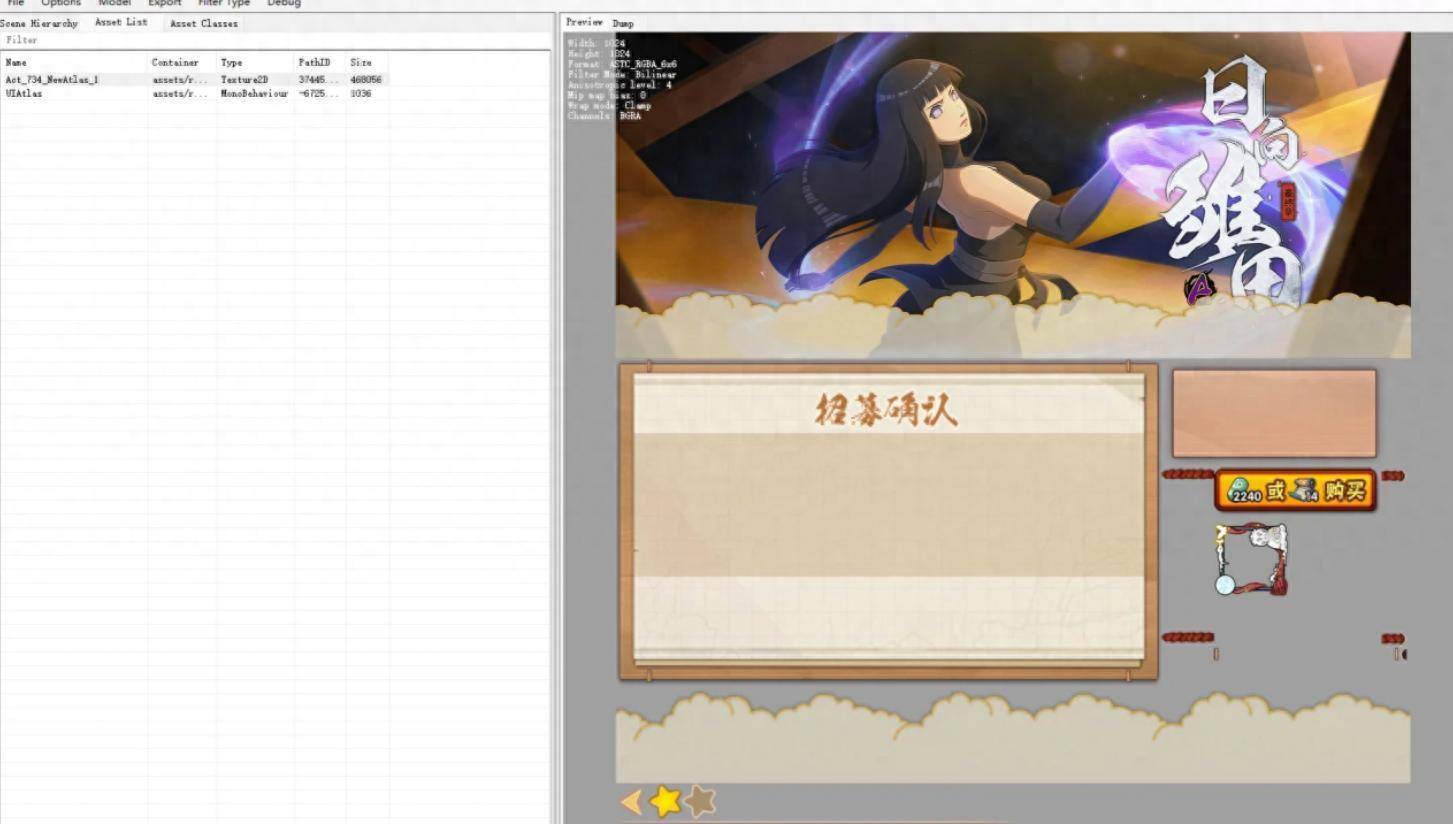The height and width of the screenshot is (824, 1453).
Task: Open the Filter Type menu
Action: tap(224, 4)
